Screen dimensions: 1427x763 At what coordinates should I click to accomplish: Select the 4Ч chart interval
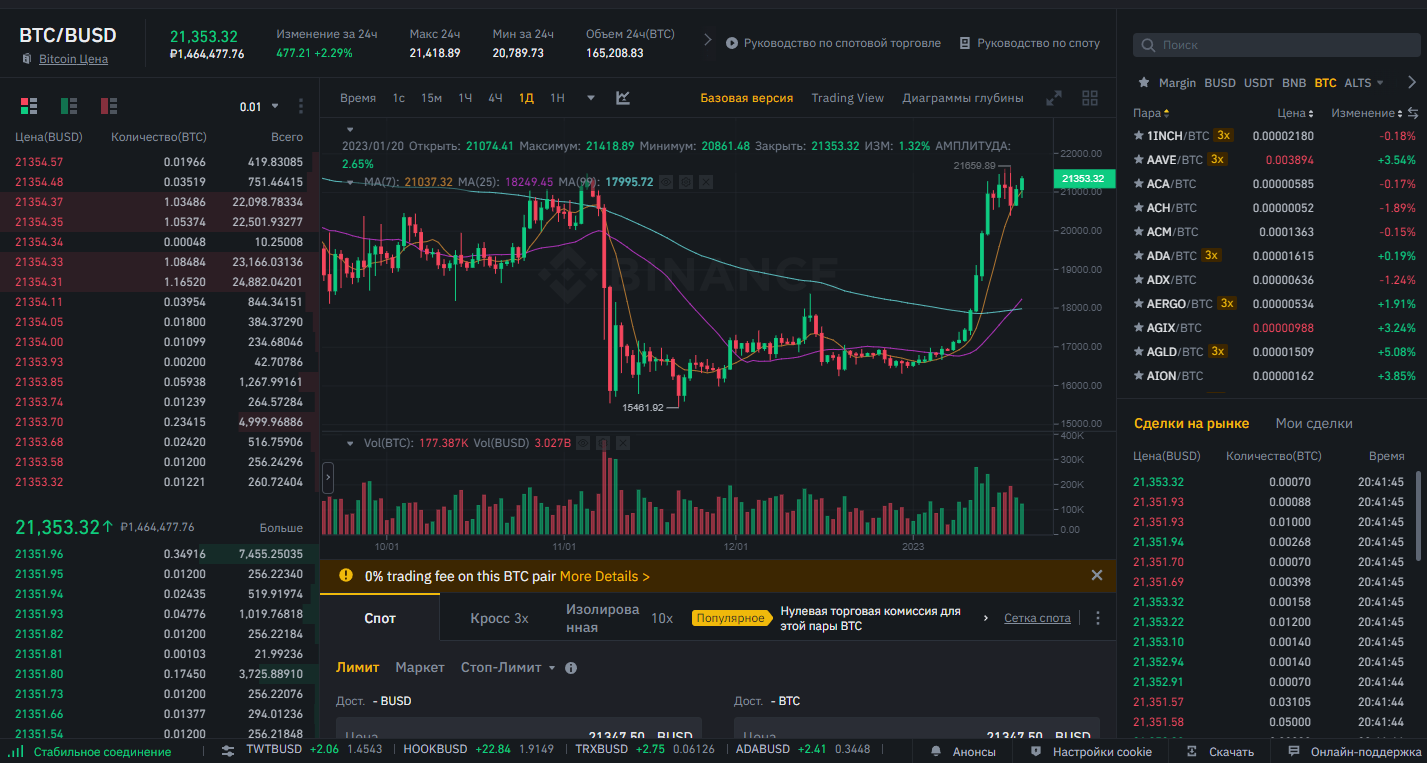click(495, 98)
